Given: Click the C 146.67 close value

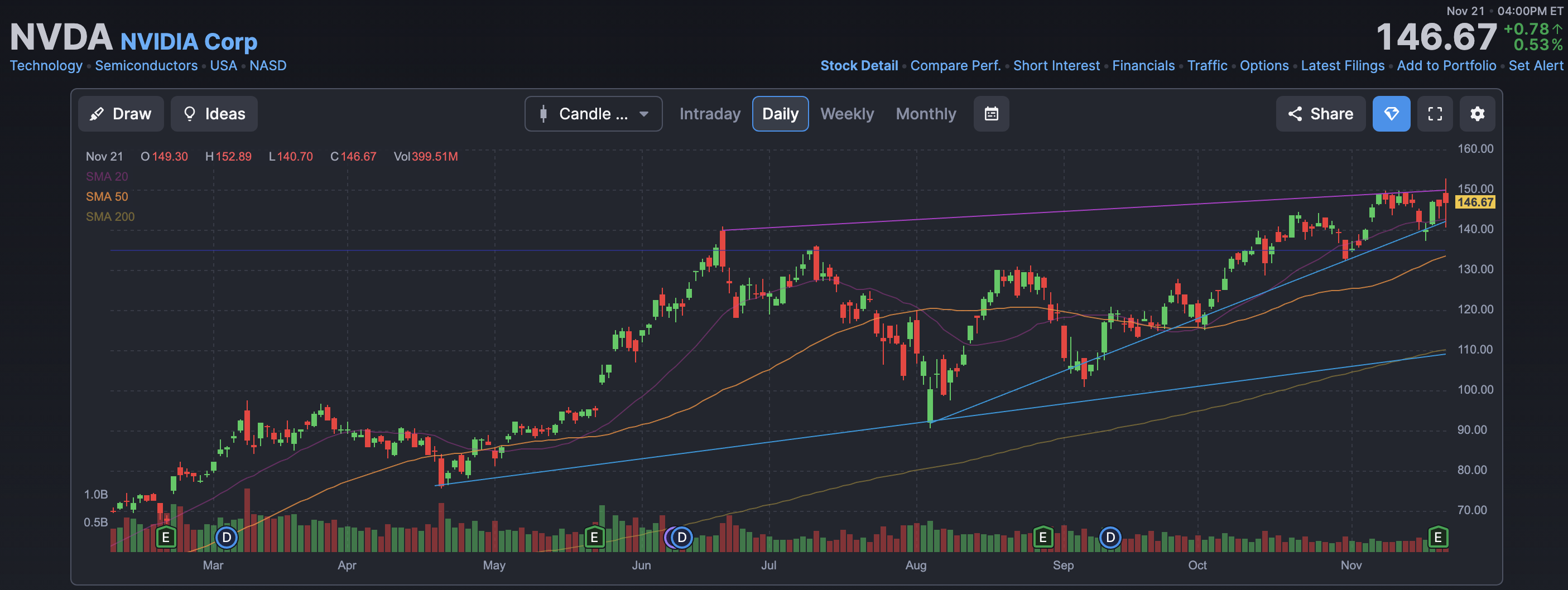Looking at the screenshot, I should coord(358,156).
